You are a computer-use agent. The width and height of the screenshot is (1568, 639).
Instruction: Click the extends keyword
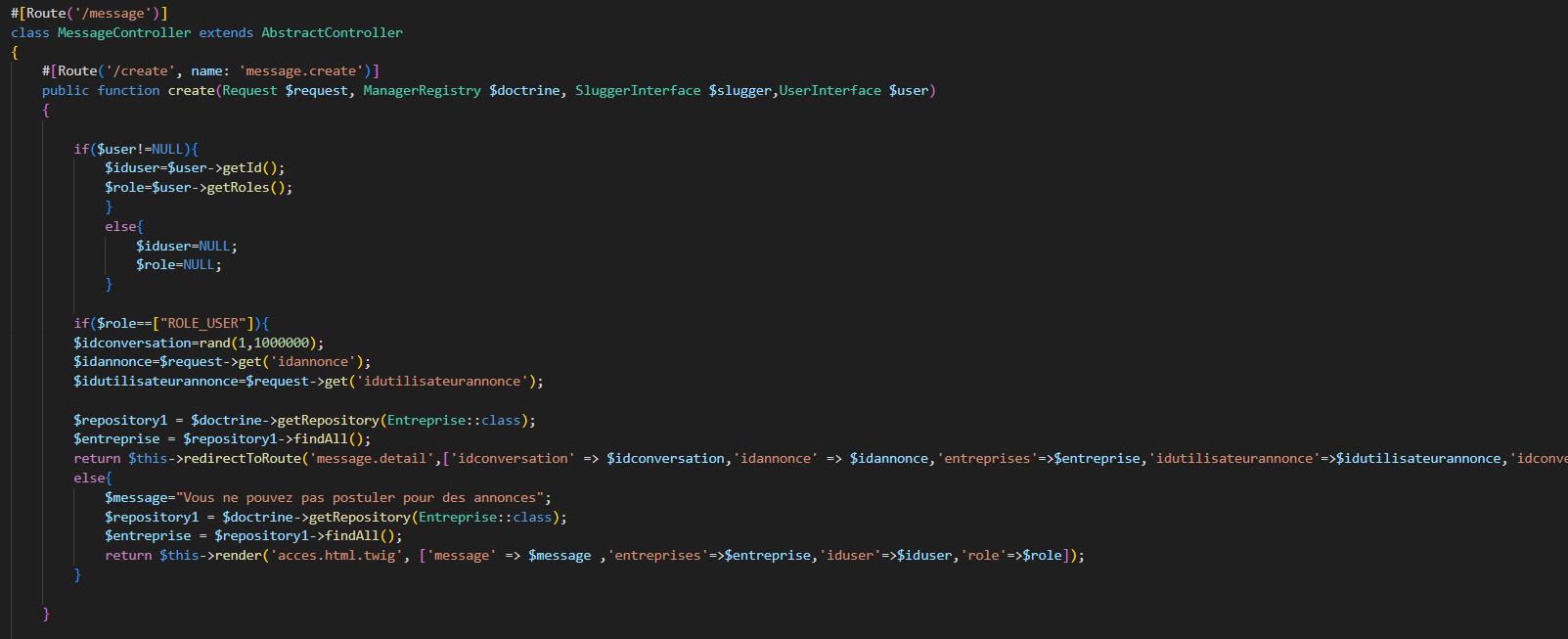click(x=226, y=32)
